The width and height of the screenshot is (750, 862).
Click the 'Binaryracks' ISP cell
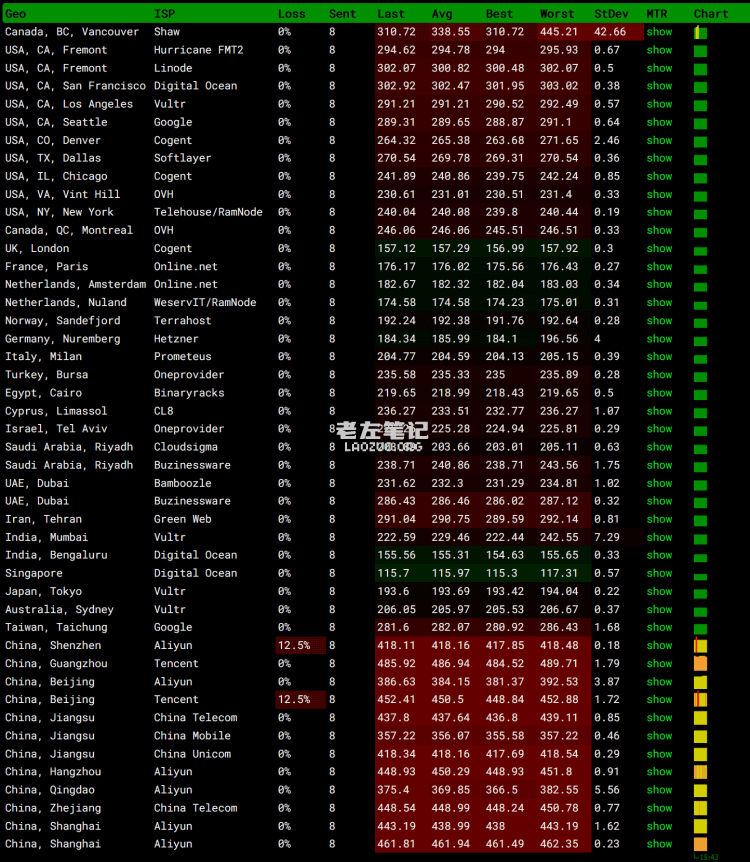(x=189, y=393)
